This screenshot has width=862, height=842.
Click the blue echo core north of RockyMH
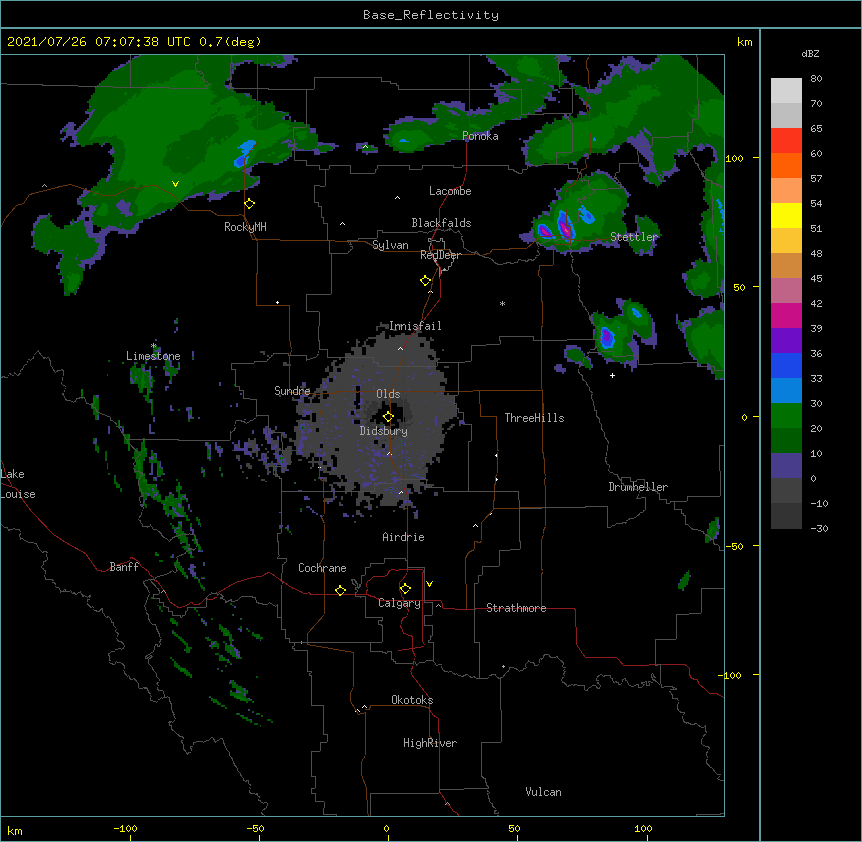pyautogui.click(x=245, y=153)
